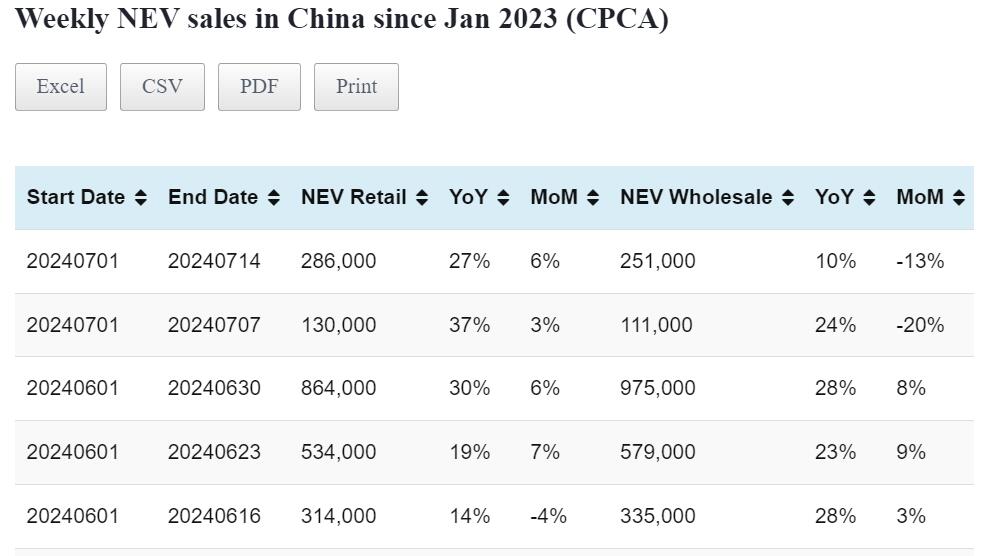This screenshot has width=982, height=556.
Task: Select the 864,000 NEV Retail cell
Action: point(339,388)
